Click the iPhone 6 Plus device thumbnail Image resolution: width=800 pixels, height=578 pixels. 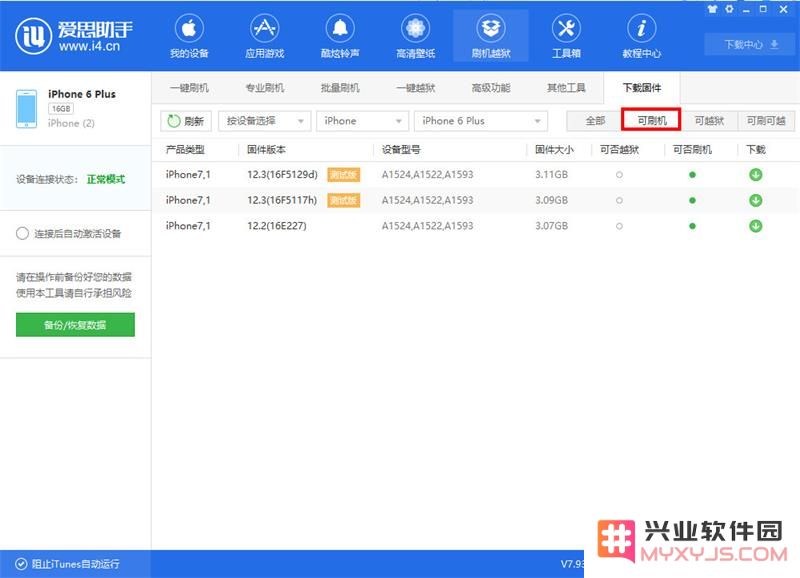tap(27, 109)
